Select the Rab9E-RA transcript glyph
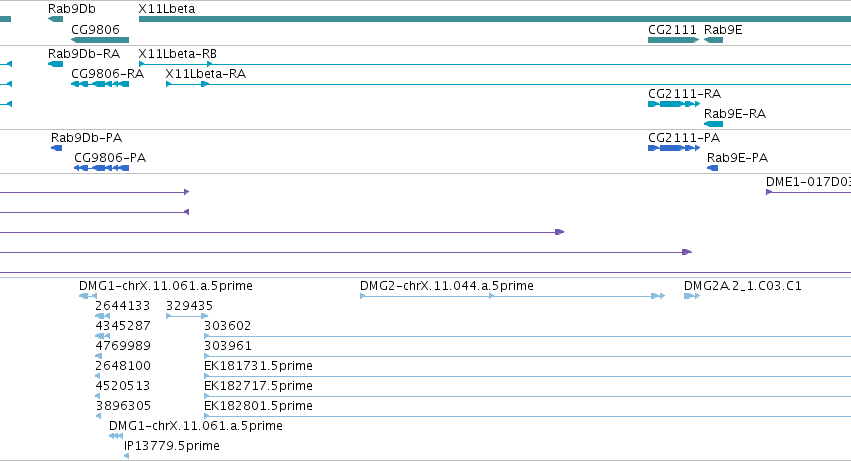This screenshot has width=851, height=461. 713,124
